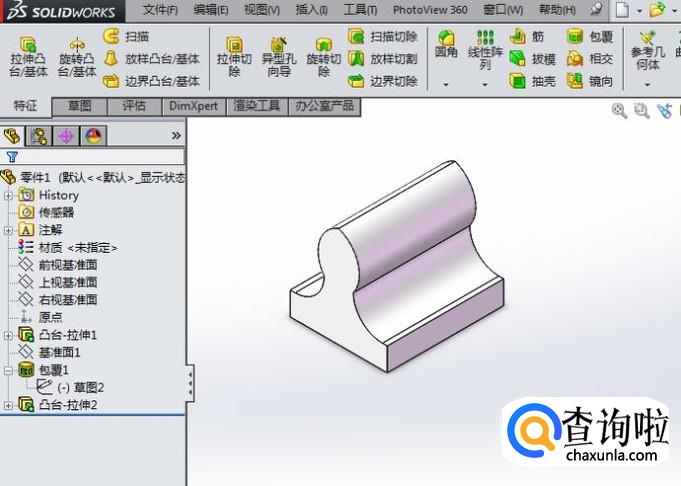Image resolution: width=681 pixels, height=486 pixels.
Task: Choose the 边界切除 boundary cut tool
Action: pyautogui.click(x=383, y=81)
